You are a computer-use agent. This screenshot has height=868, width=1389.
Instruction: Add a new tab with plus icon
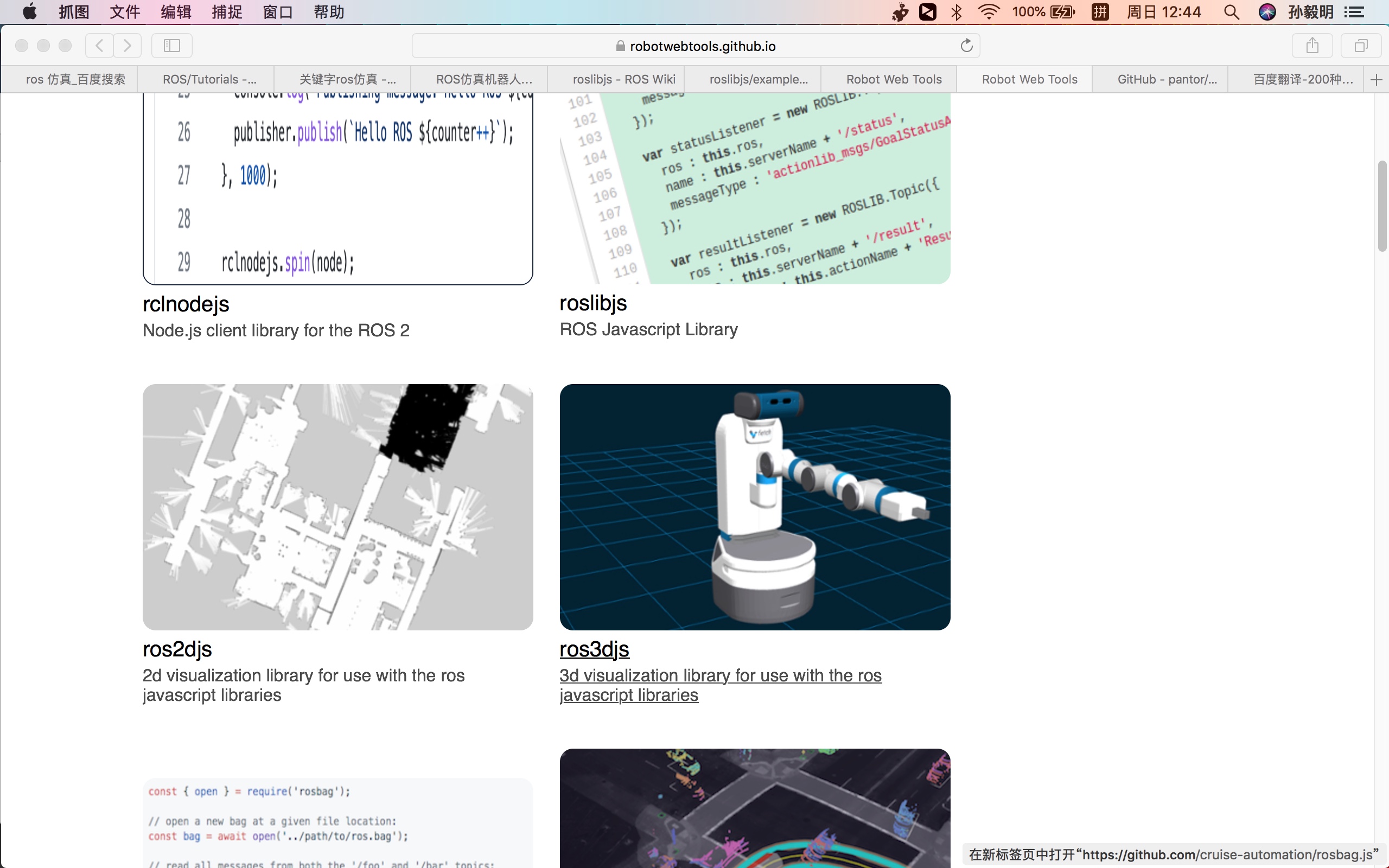pos(1377,79)
